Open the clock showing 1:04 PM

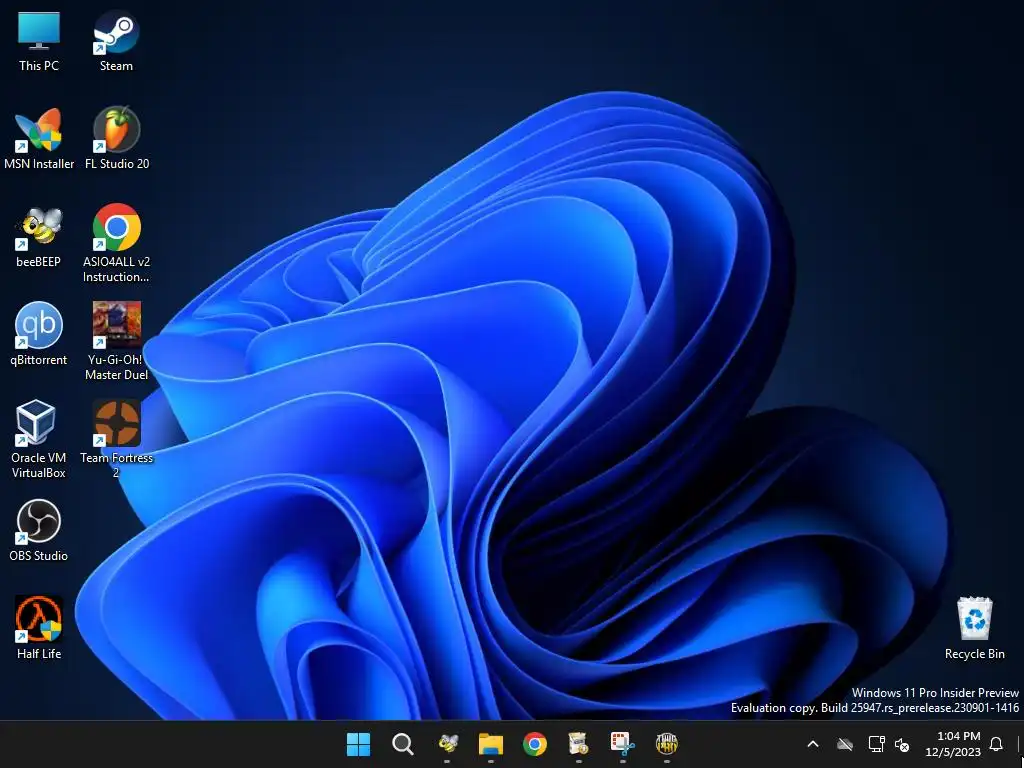[x=953, y=744]
